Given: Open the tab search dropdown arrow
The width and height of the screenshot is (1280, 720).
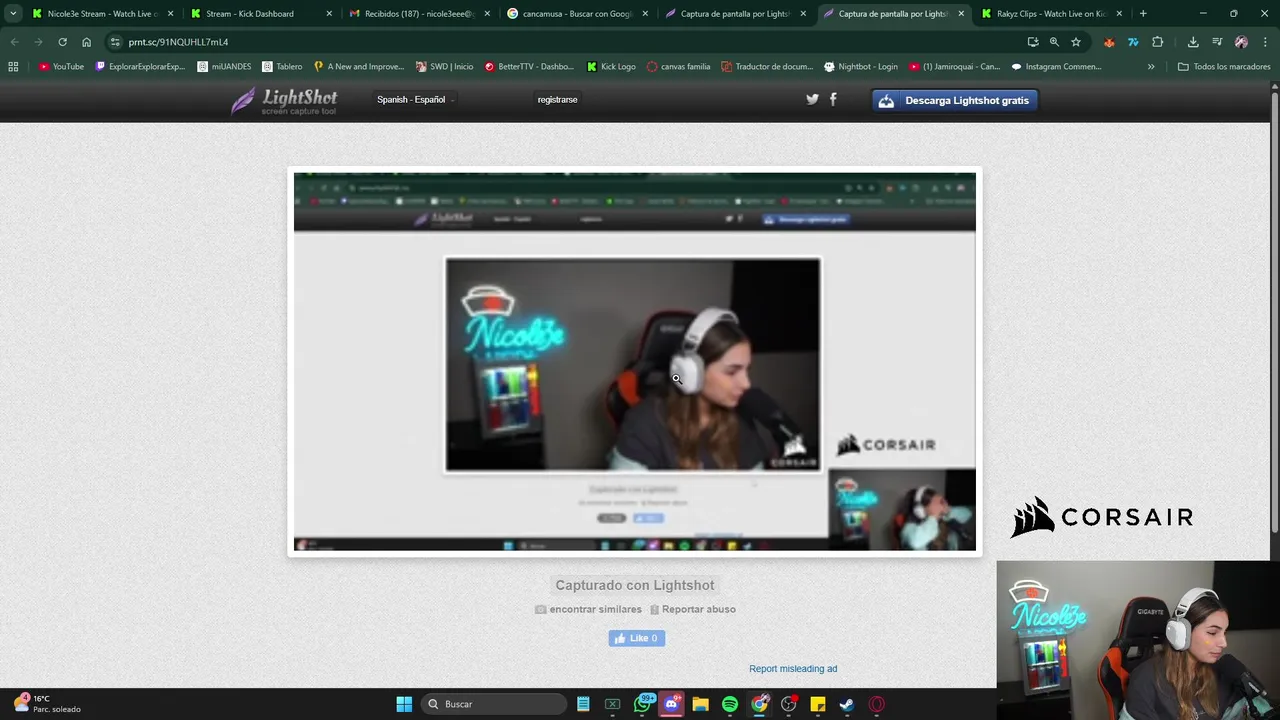Looking at the screenshot, I should click(x=13, y=14).
